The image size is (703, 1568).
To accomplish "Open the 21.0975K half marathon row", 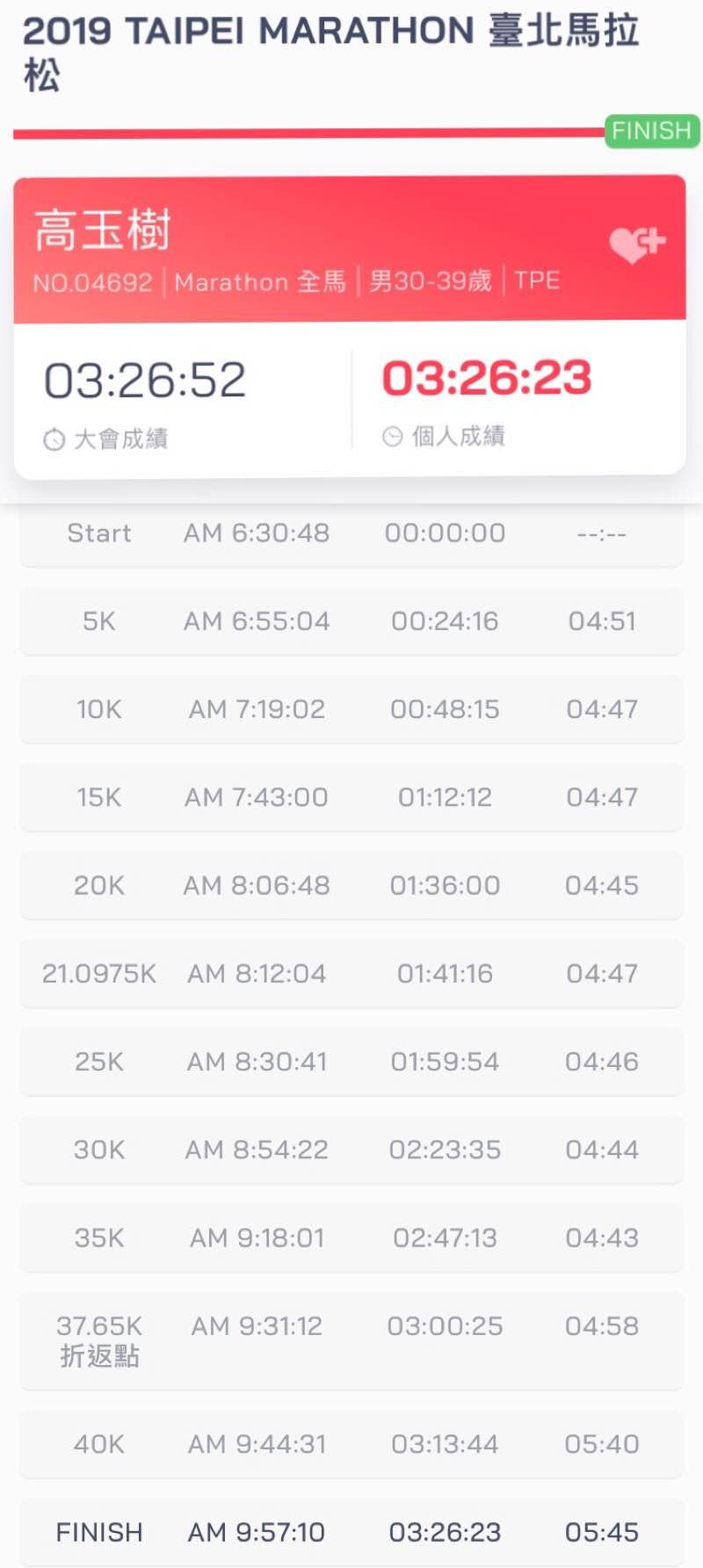I will pos(351,974).
